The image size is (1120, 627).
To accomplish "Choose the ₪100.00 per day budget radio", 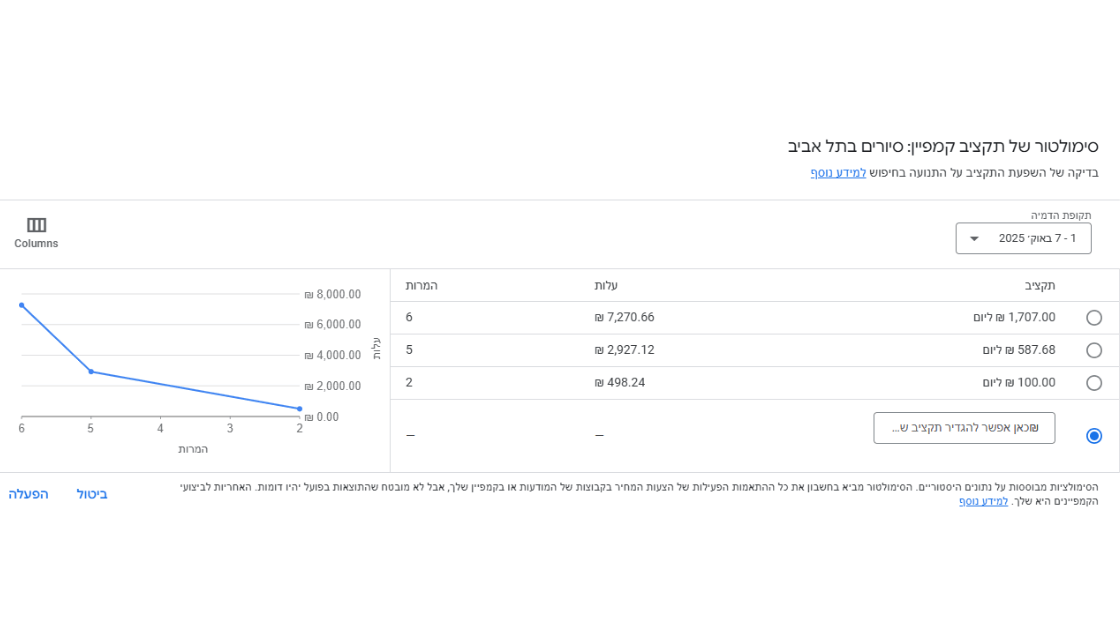I will click(x=1094, y=383).
